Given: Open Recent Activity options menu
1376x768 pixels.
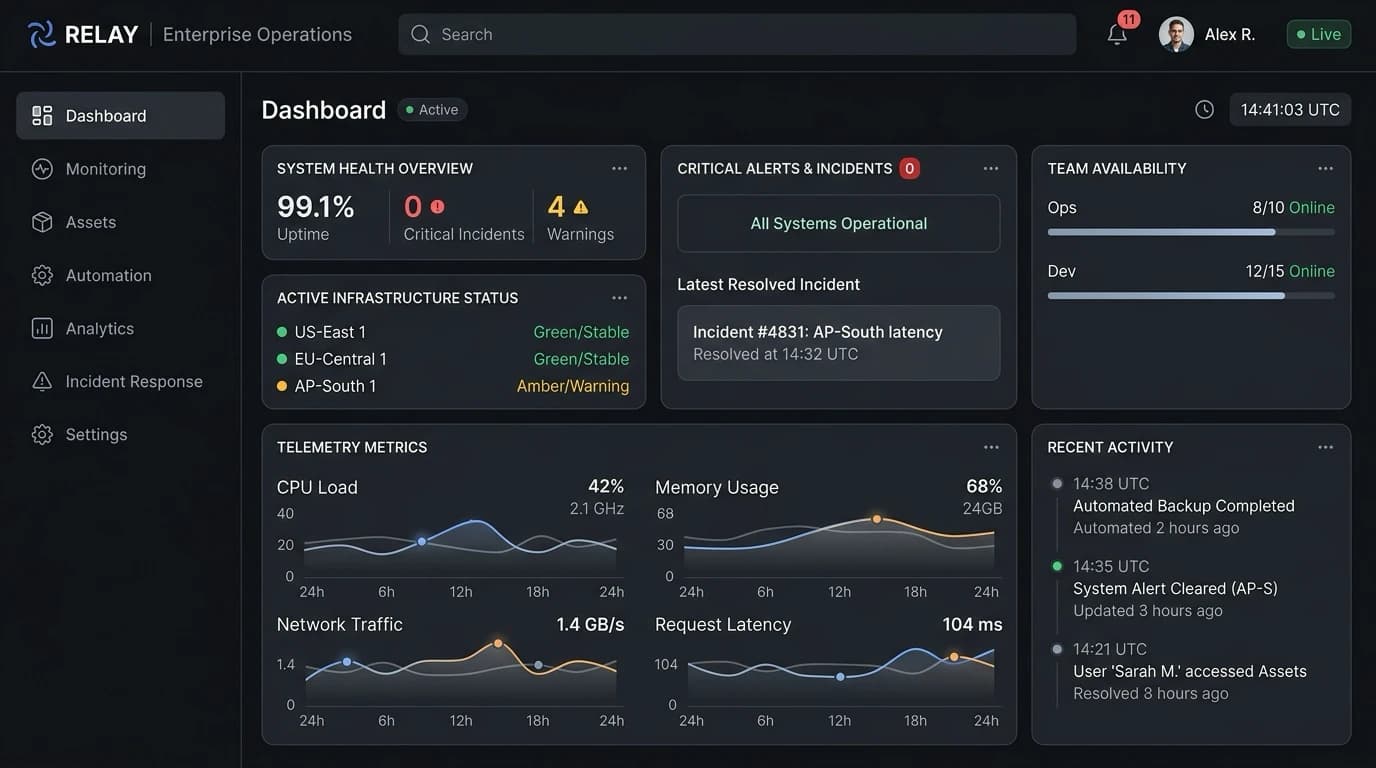Looking at the screenshot, I should (1326, 447).
